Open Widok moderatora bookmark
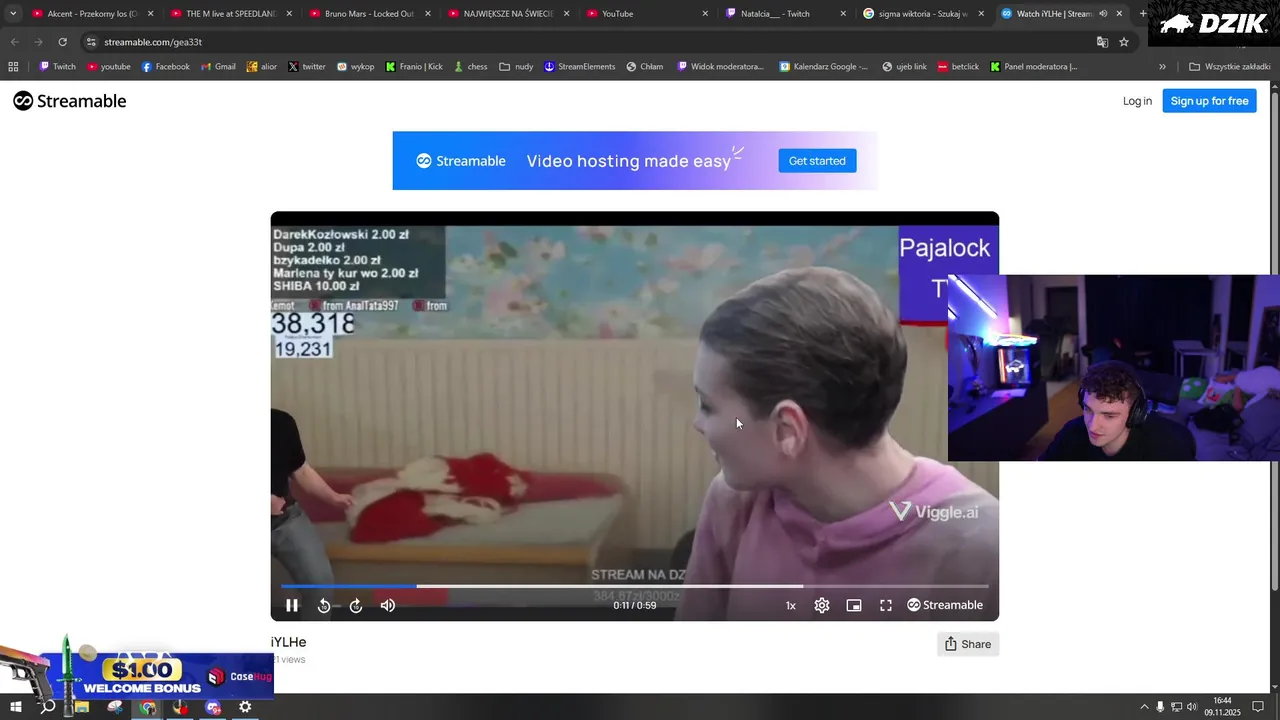Viewport: 1280px width, 720px height. coord(721,67)
